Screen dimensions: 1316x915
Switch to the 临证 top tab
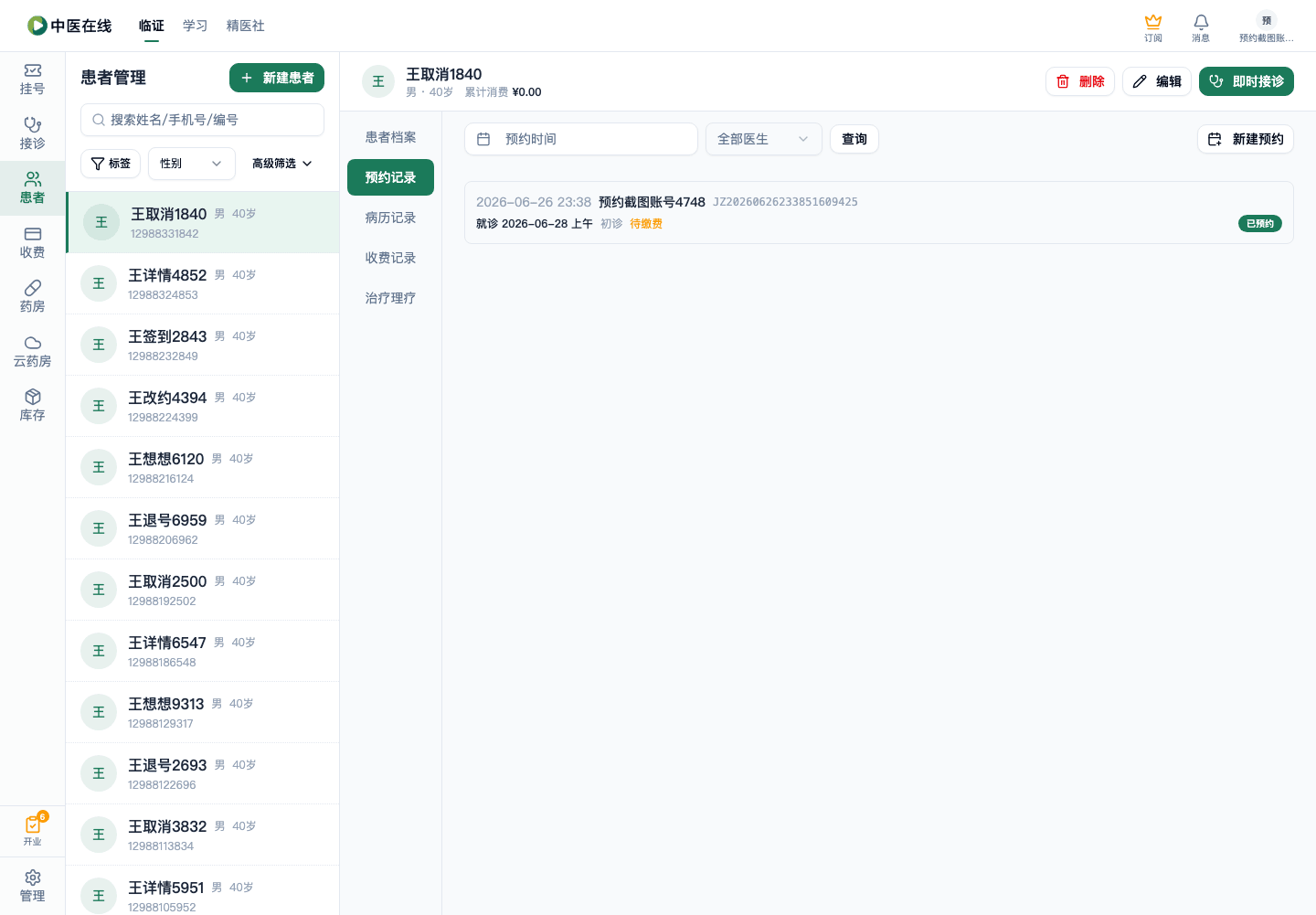tap(152, 26)
